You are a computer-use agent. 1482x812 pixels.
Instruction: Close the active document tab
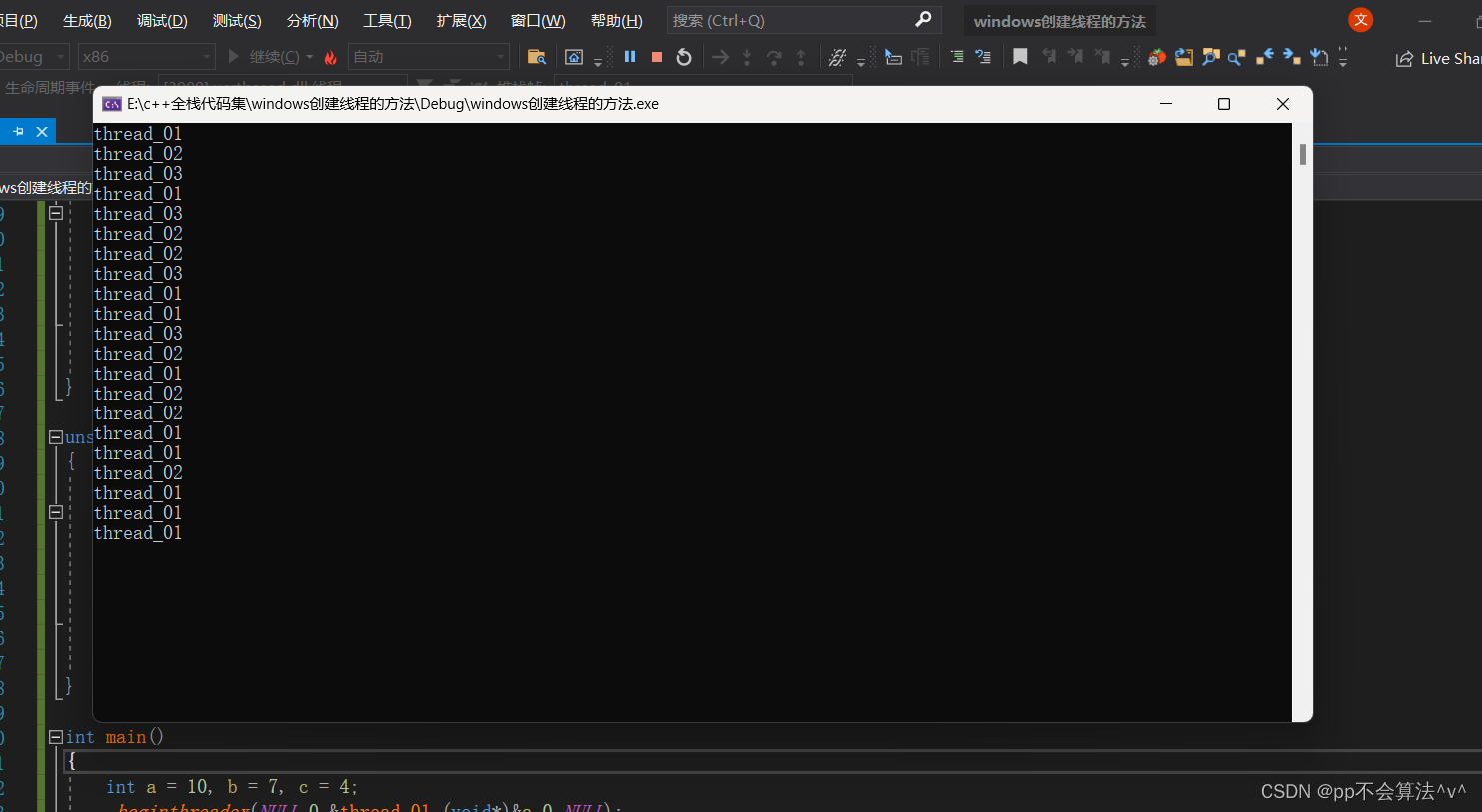(x=42, y=131)
